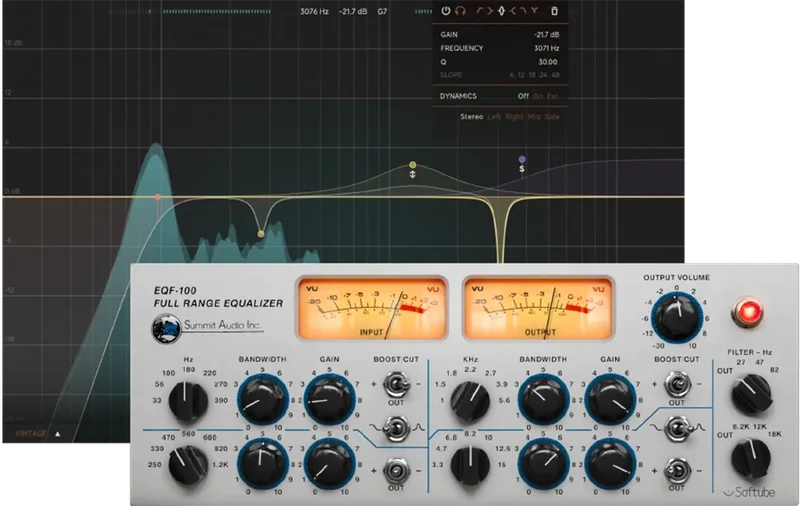Click the low filter knob labeled 27 47 82

pyautogui.click(x=751, y=395)
